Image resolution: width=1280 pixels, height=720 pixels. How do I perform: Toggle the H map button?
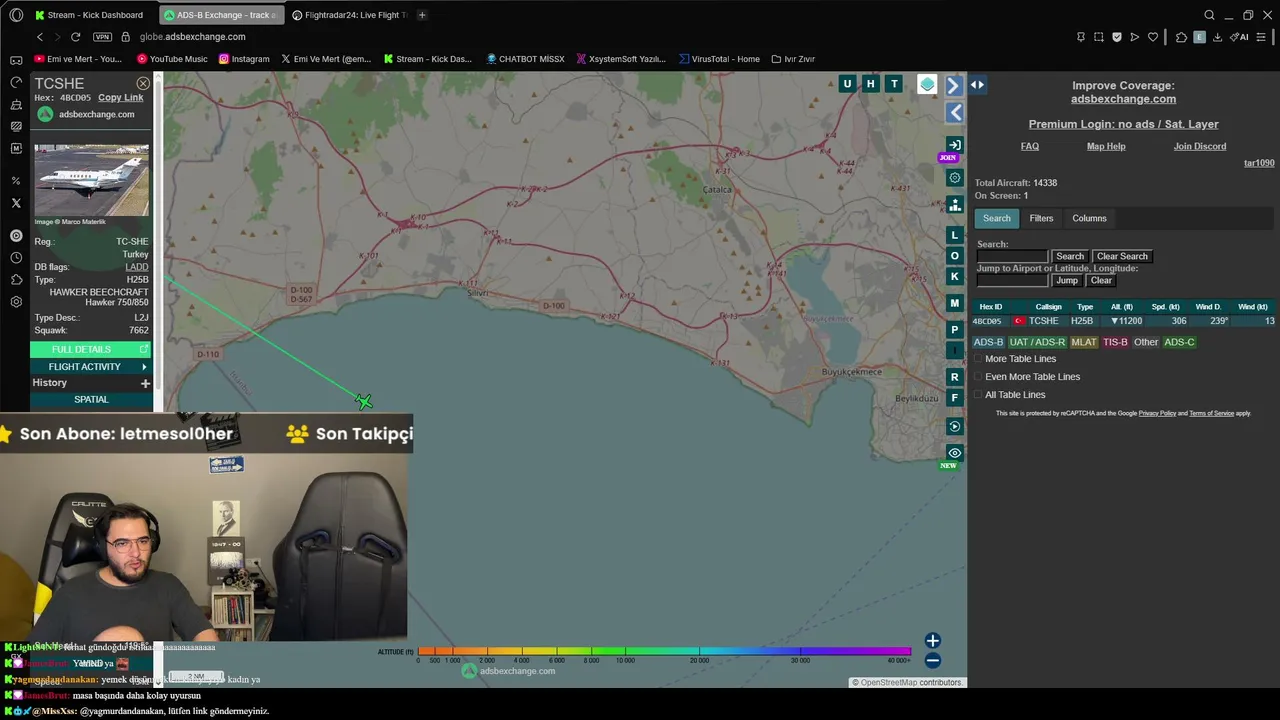871,84
